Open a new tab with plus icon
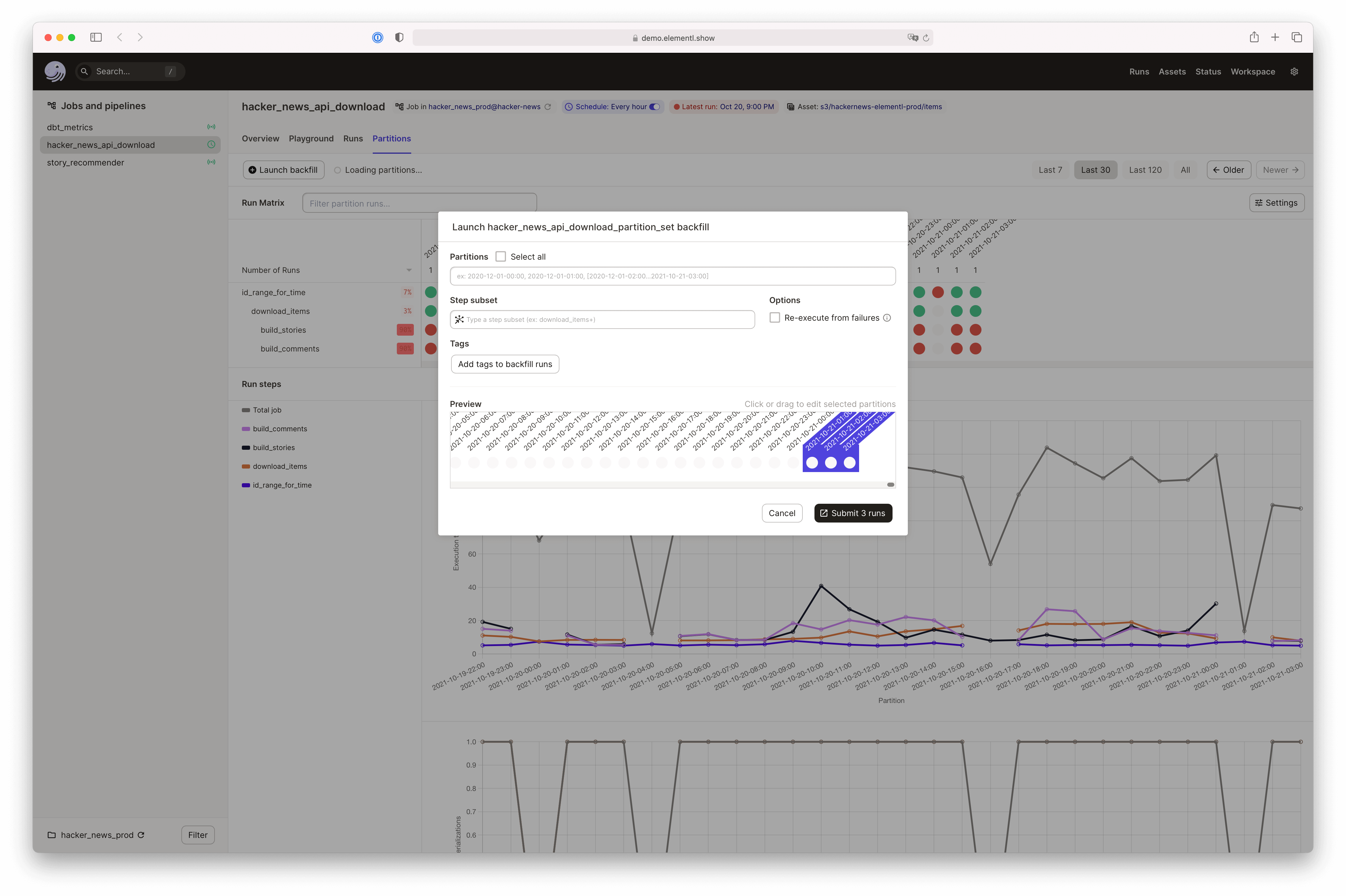This screenshot has height=896, width=1346. pyautogui.click(x=1275, y=37)
